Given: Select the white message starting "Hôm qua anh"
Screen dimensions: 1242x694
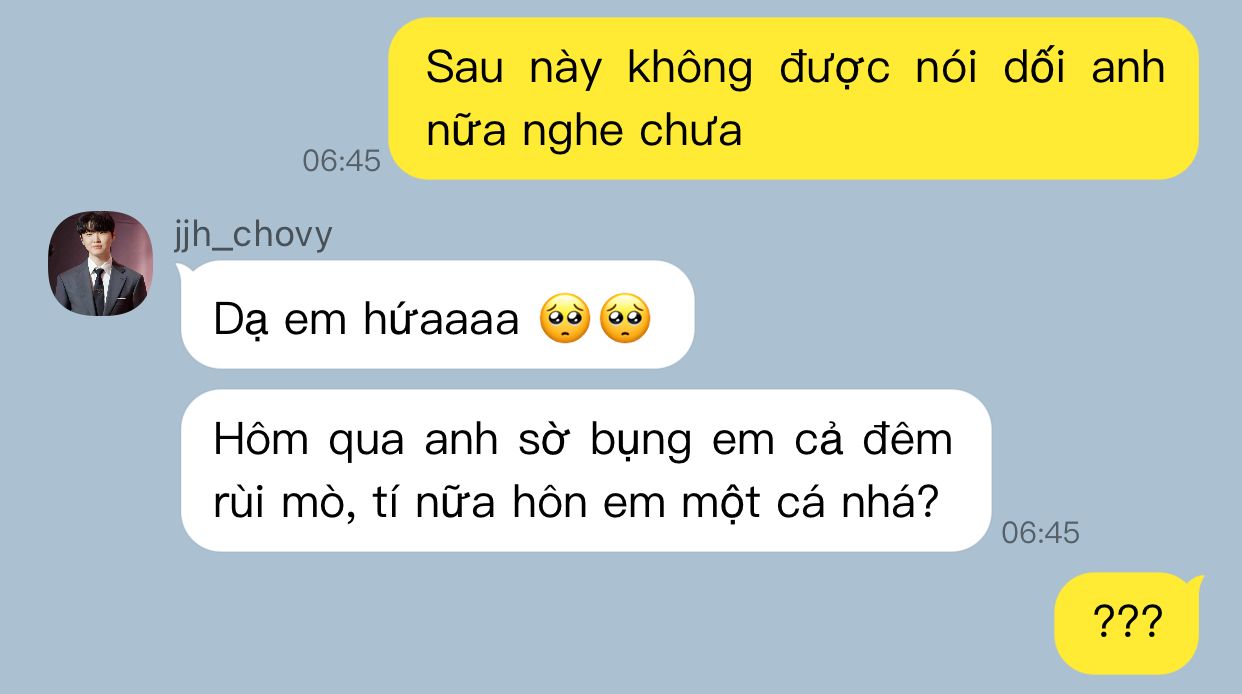Looking at the screenshot, I should [586, 470].
